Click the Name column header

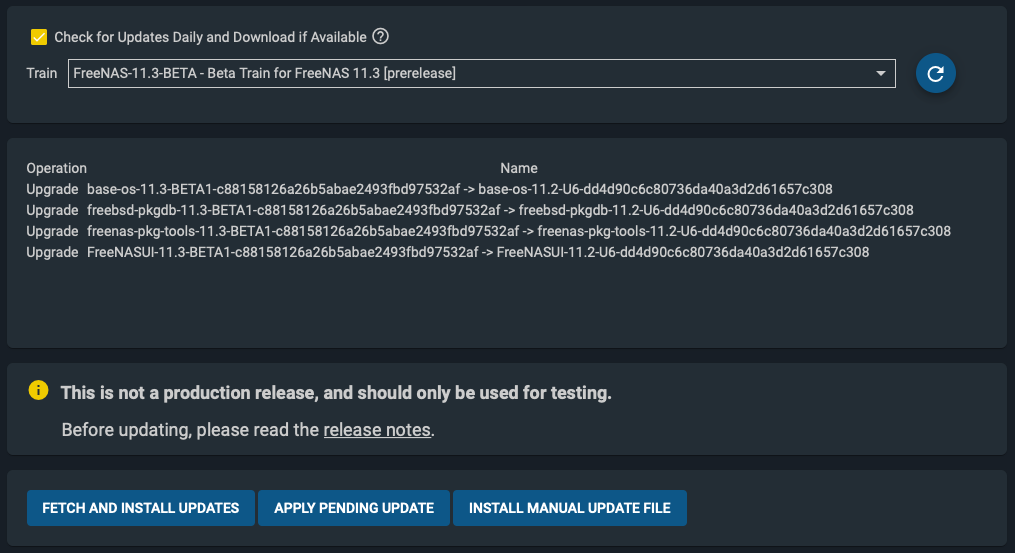pos(519,168)
